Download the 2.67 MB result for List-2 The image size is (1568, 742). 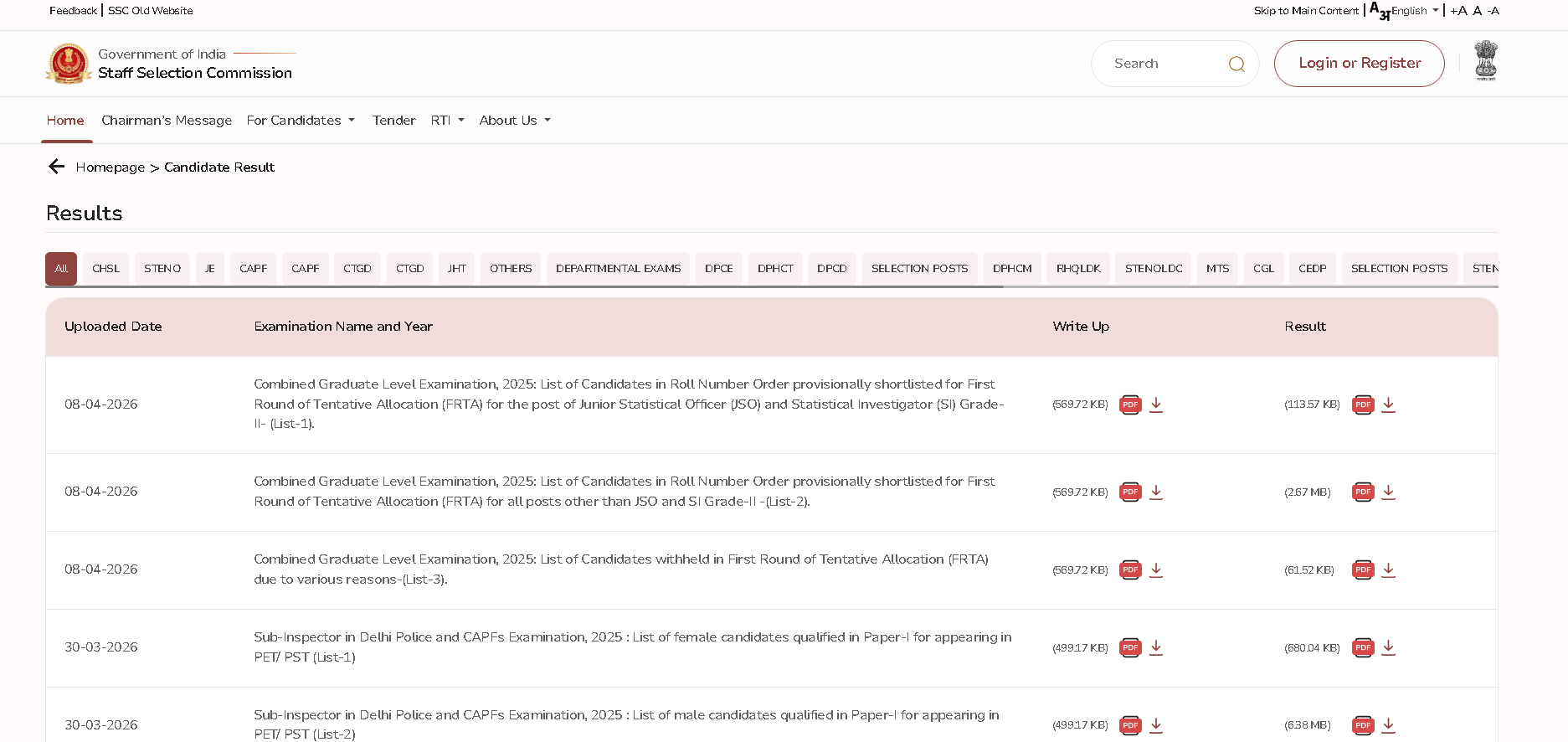pyautogui.click(x=1388, y=492)
